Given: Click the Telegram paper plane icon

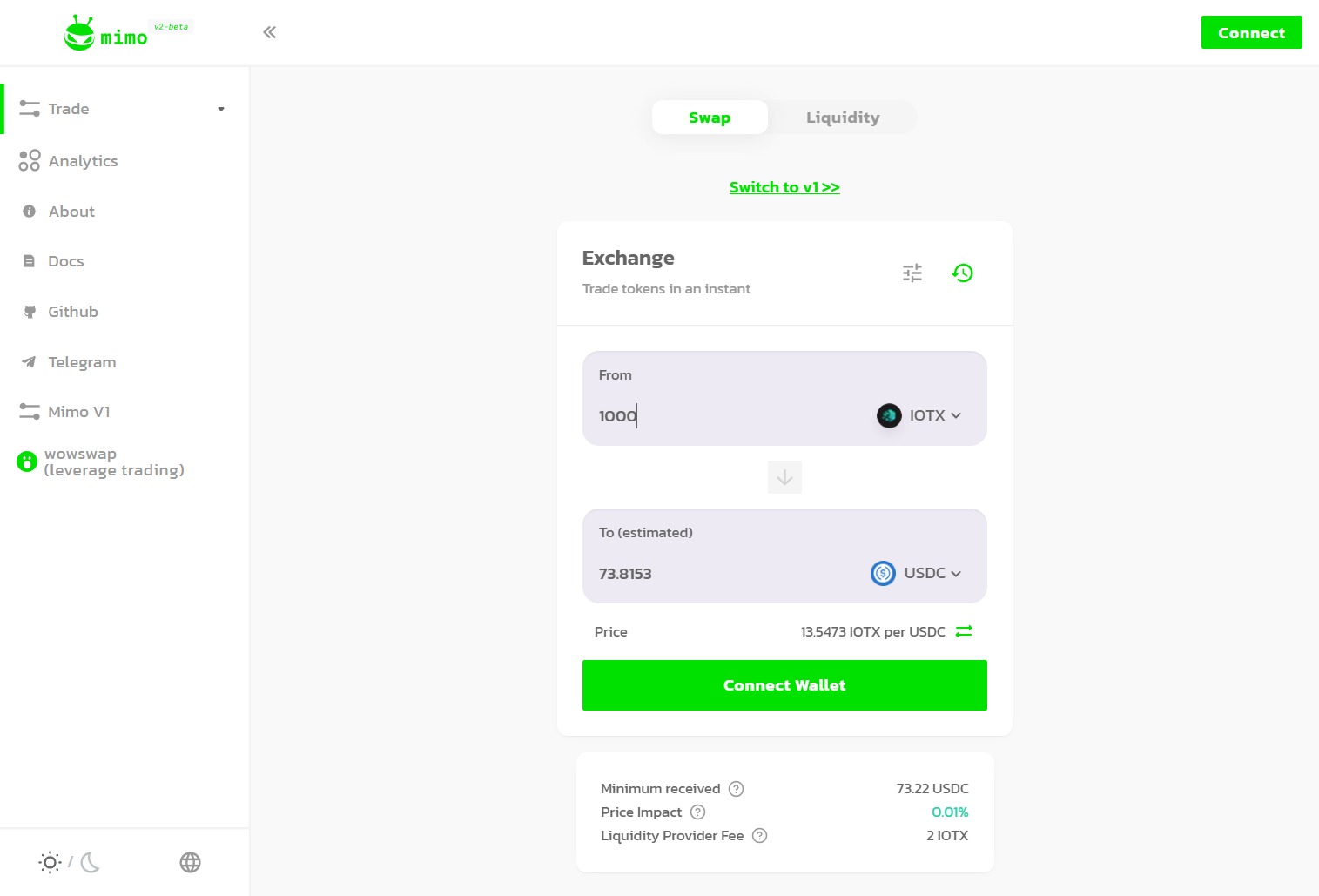Looking at the screenshot, I should coord(30,362).
